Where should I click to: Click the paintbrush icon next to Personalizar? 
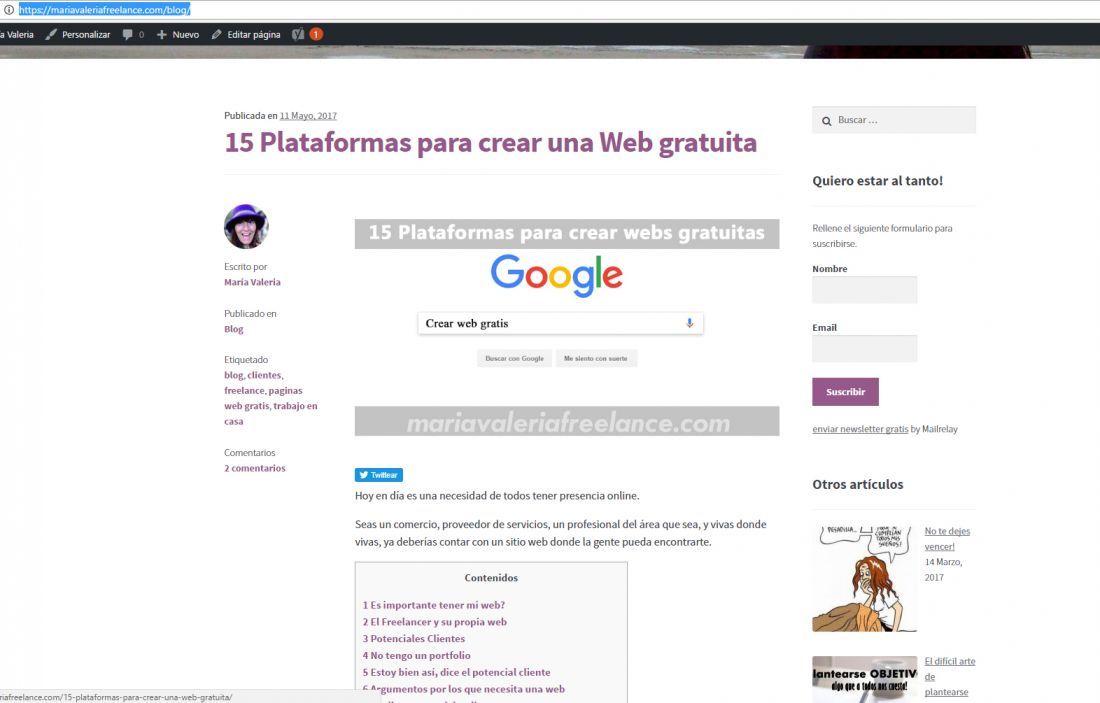pyautogui.click(x=51, y=34)
